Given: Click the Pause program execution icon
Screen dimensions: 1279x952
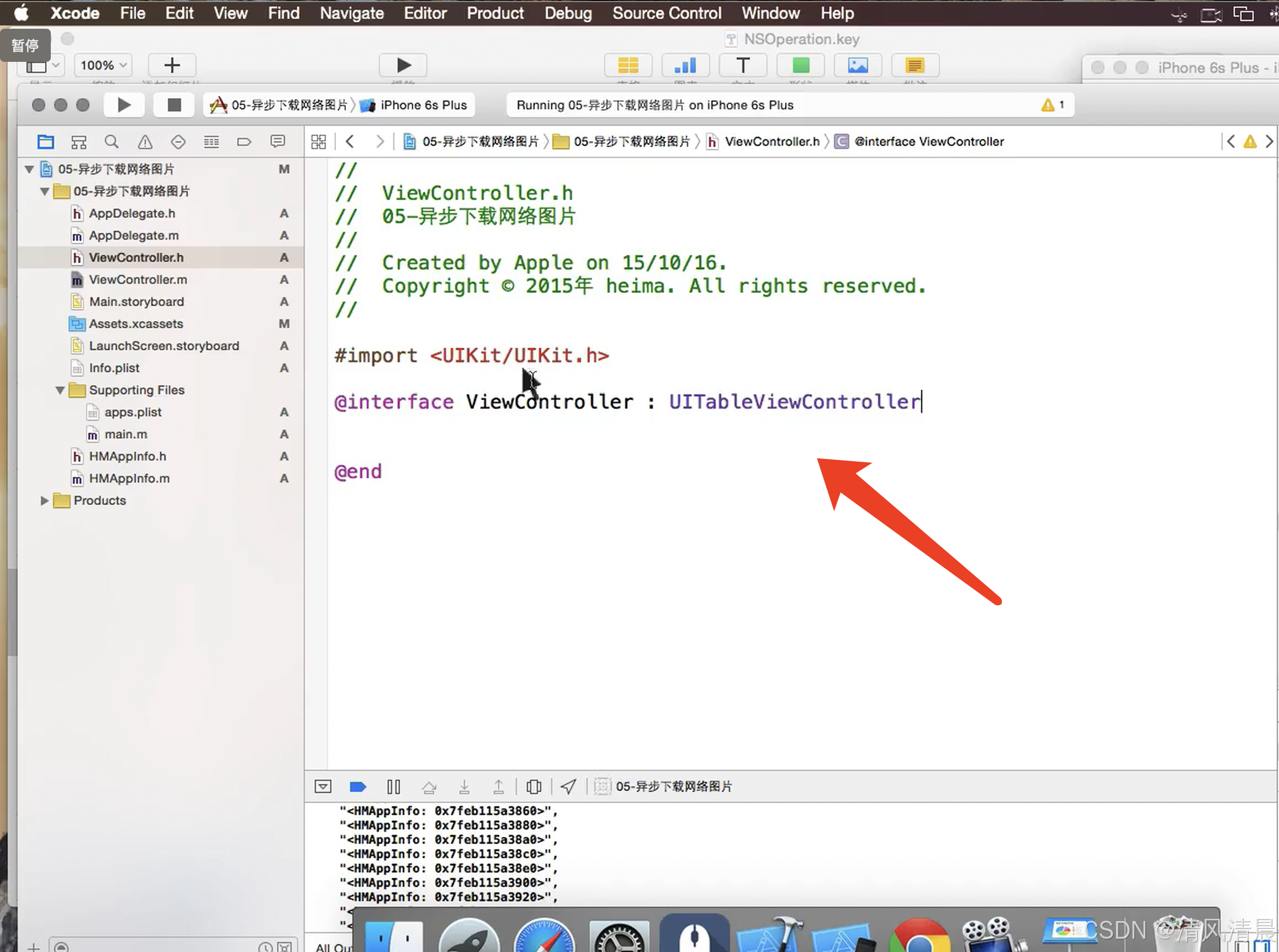Looking at the screenshot, I should pos(394,786).
